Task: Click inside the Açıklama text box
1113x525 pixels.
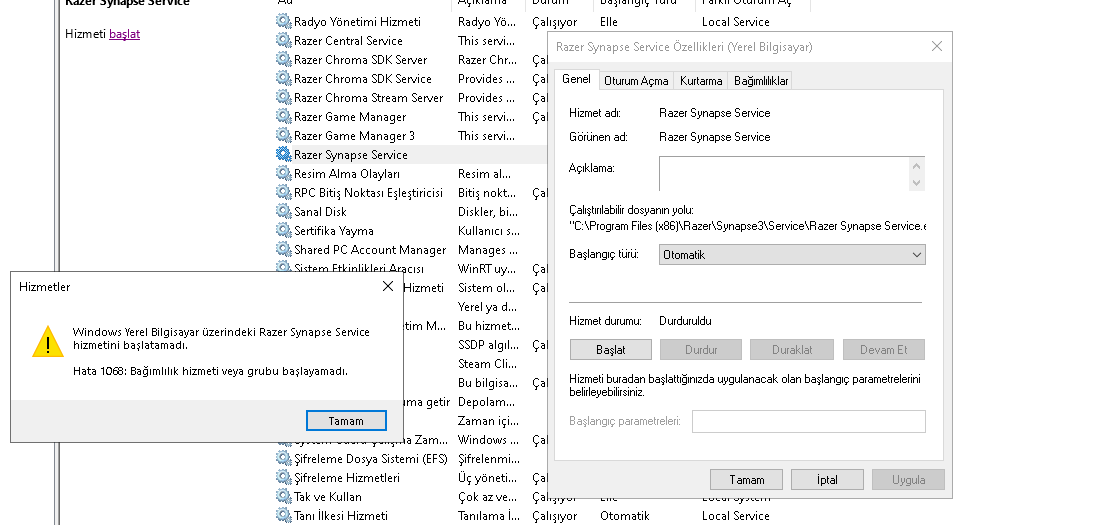Action: [784, 174]
